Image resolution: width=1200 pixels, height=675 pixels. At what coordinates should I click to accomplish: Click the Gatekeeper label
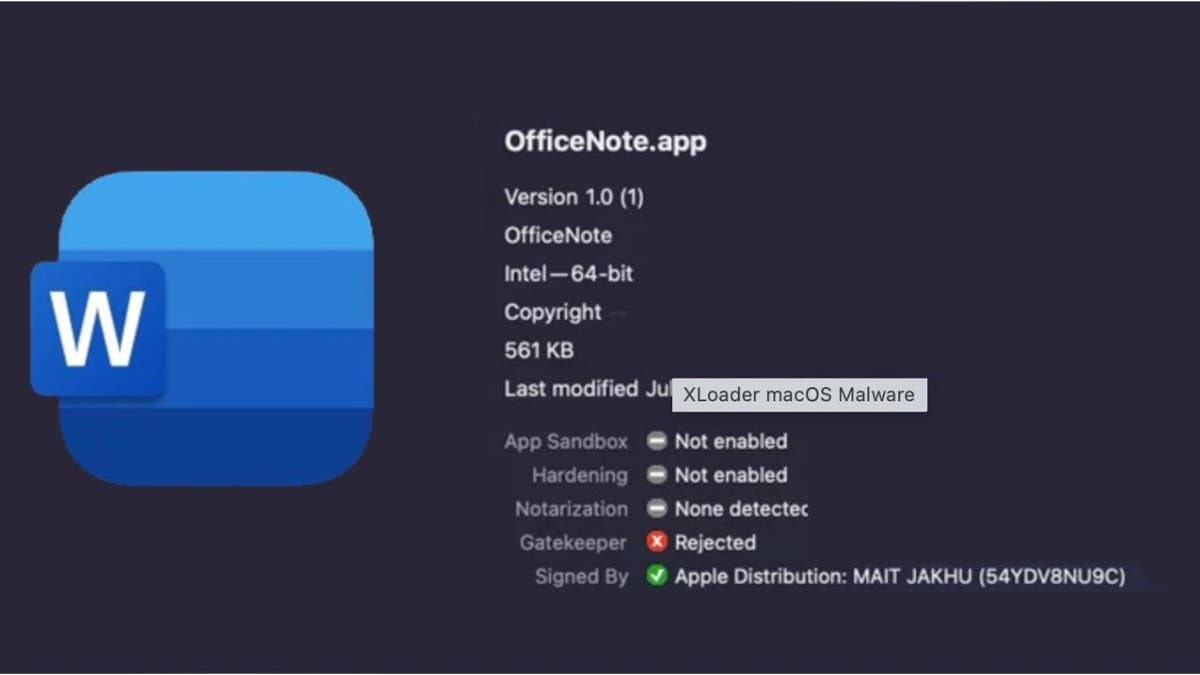573,543
